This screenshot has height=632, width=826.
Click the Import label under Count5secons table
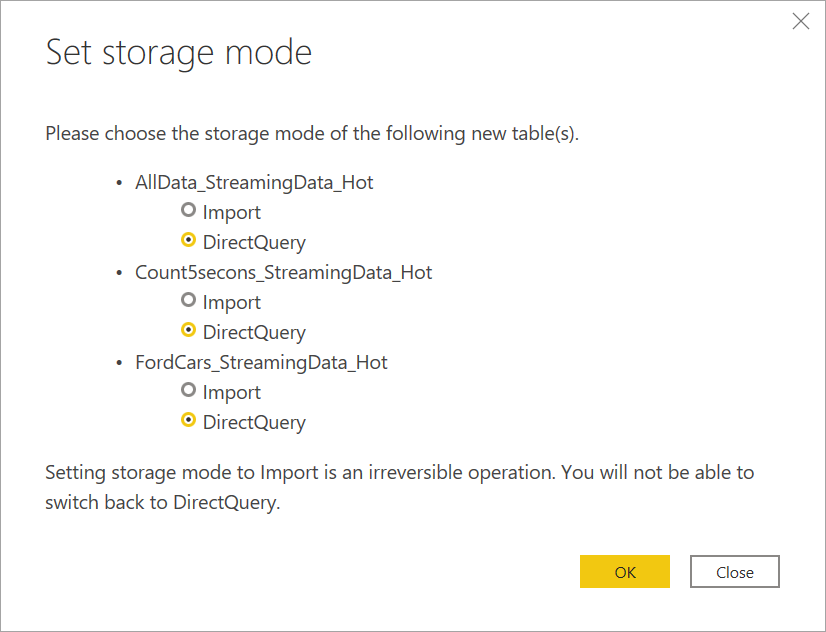232,302
